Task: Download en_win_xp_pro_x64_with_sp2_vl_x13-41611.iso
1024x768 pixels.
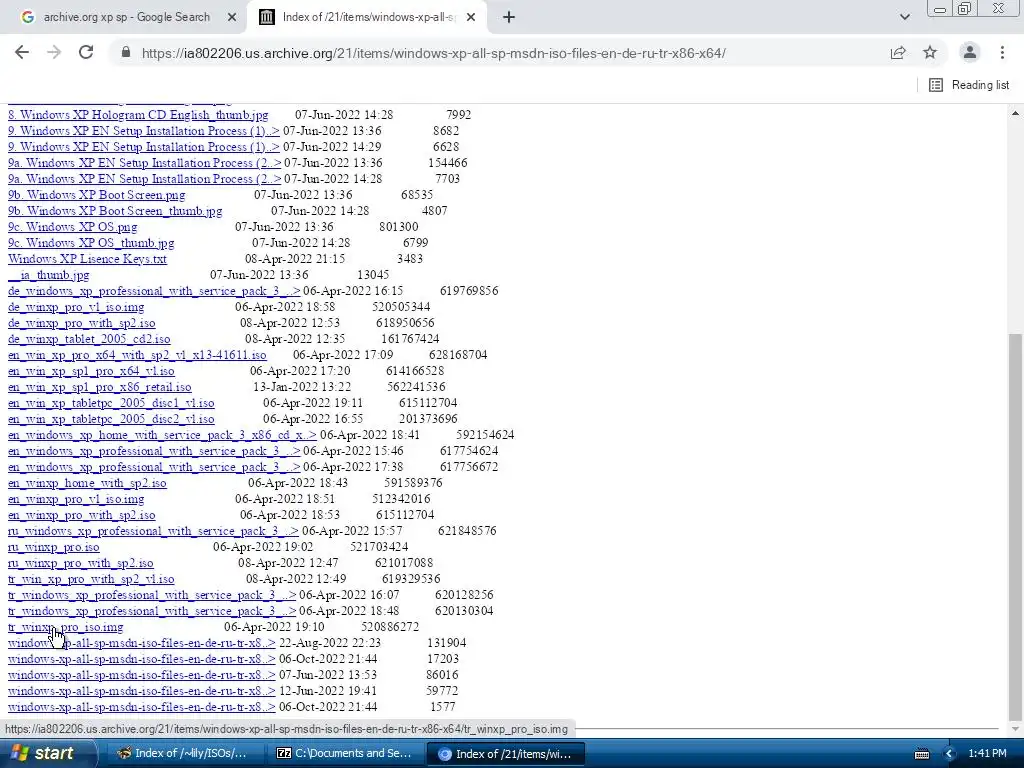Action: point(137,355)
